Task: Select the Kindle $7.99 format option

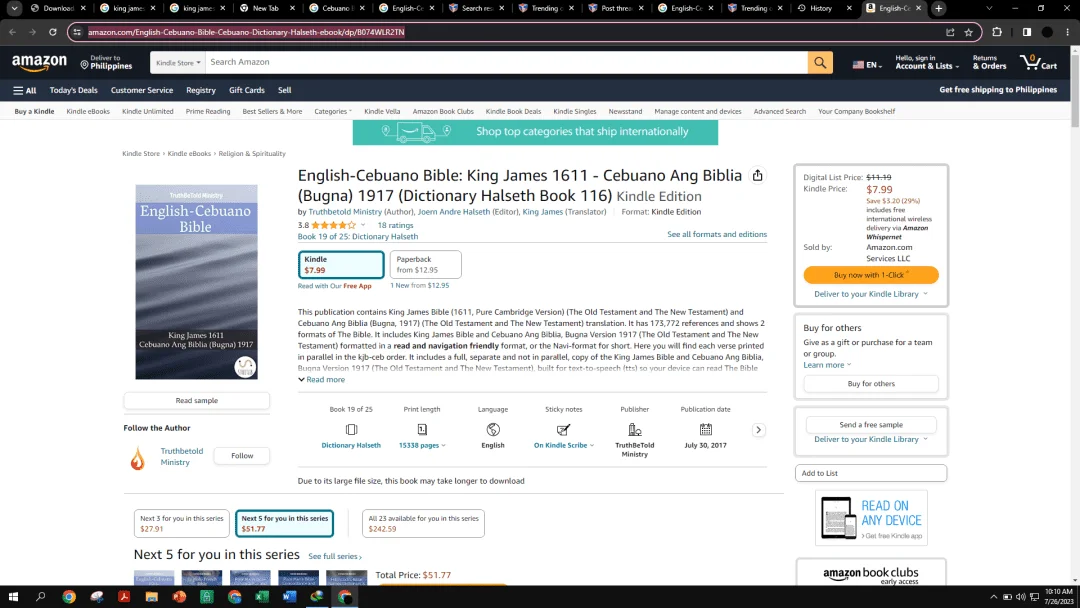Action: pos(341,264)
